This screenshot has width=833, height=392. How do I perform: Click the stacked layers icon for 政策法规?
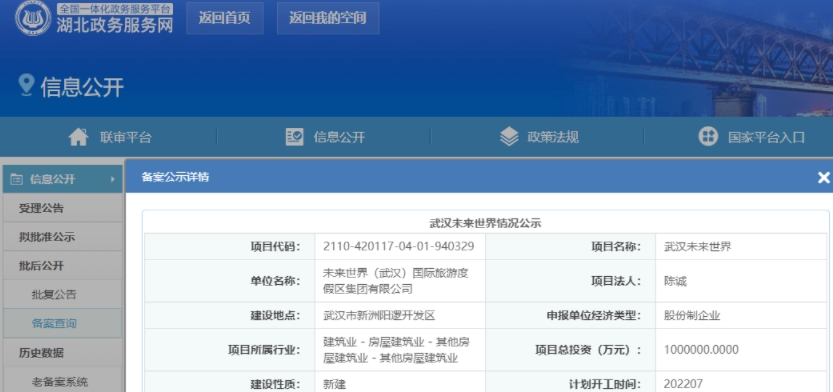(x=509, y=137)
